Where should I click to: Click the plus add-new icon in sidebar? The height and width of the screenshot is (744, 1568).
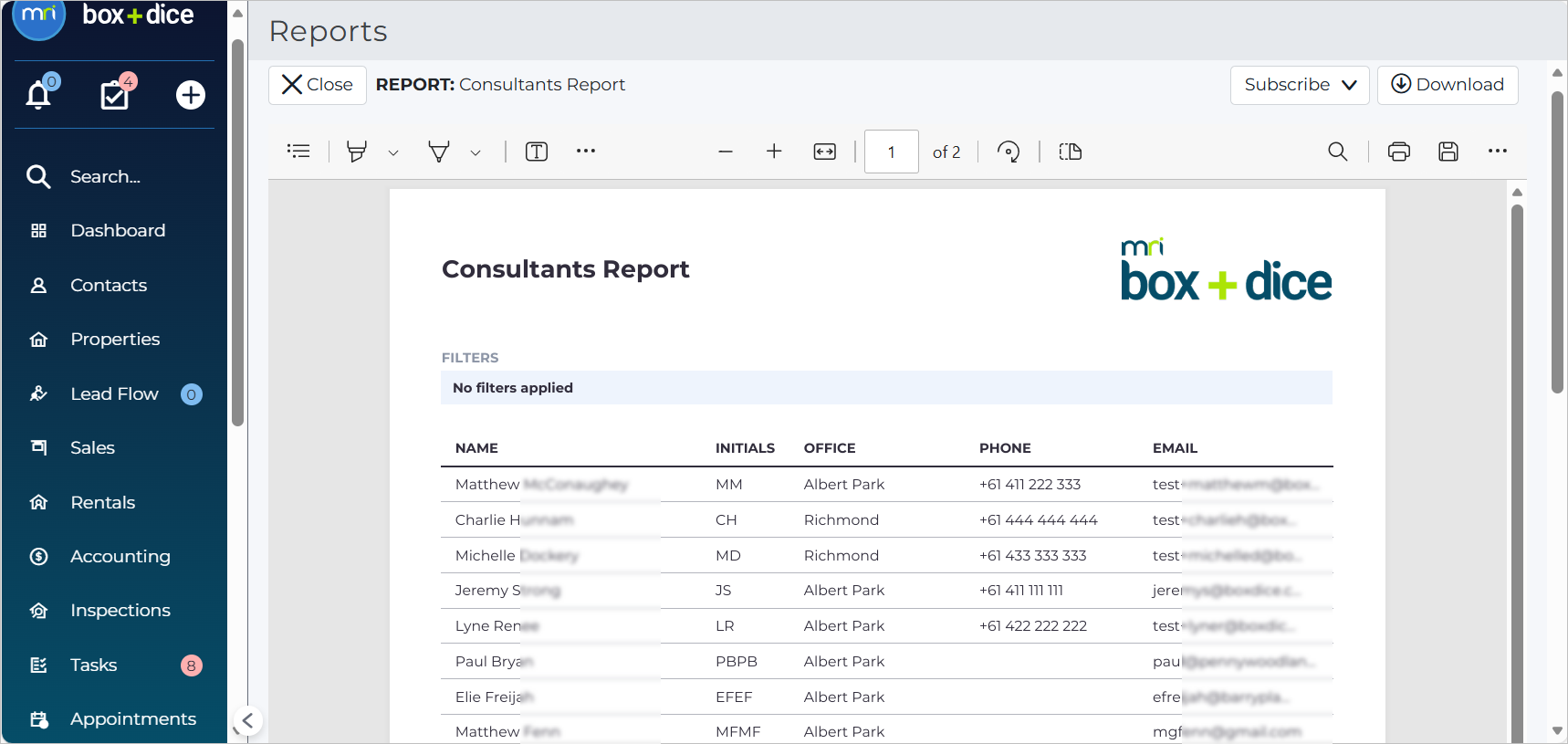(x=191, y=95)
